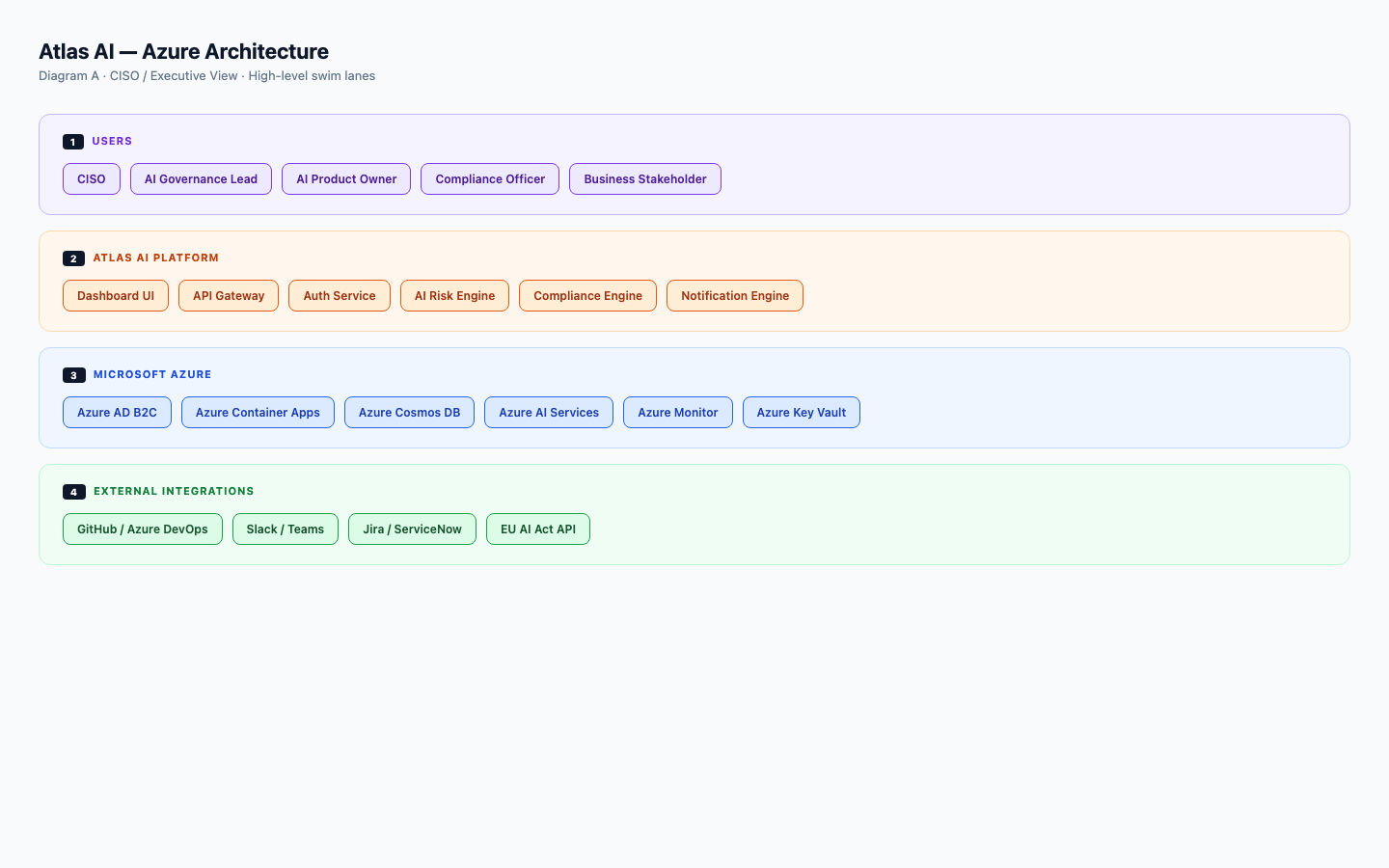Open the Dashboard UI component
1389x868 pixels.
click(116, 296)
